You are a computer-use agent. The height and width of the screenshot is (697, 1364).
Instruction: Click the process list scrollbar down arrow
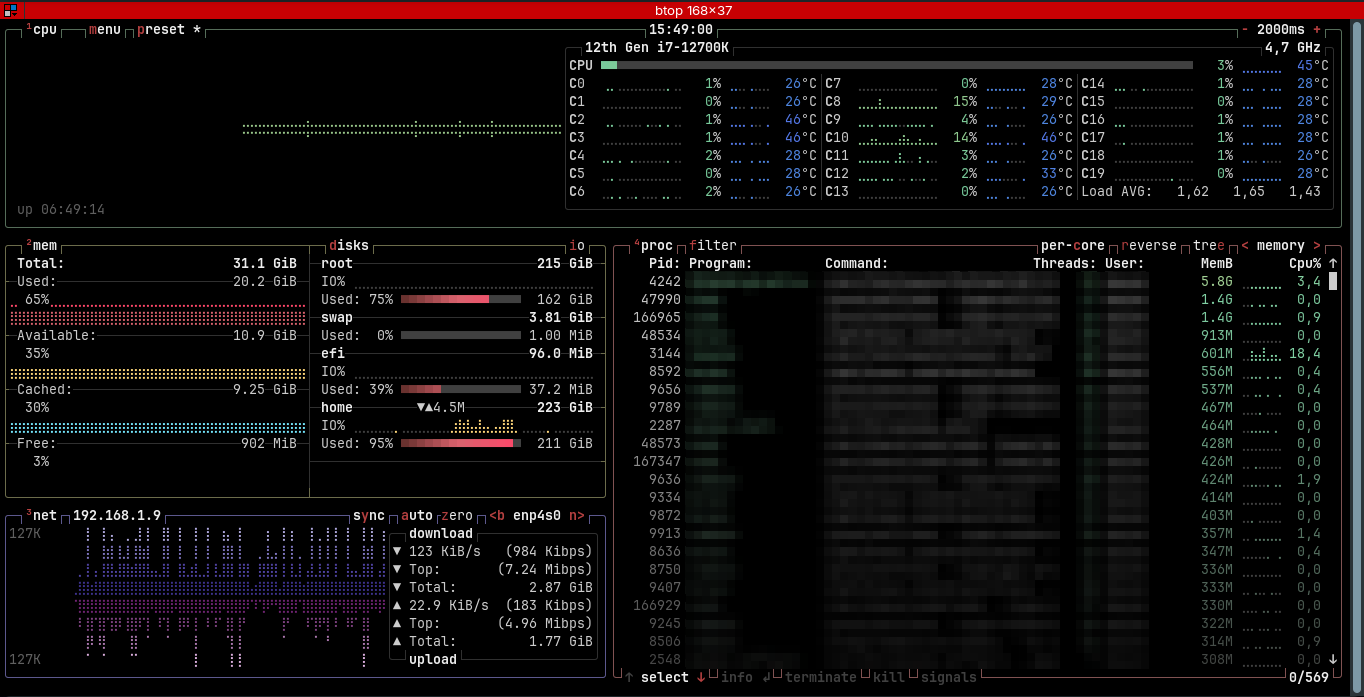pos(1333,659)
